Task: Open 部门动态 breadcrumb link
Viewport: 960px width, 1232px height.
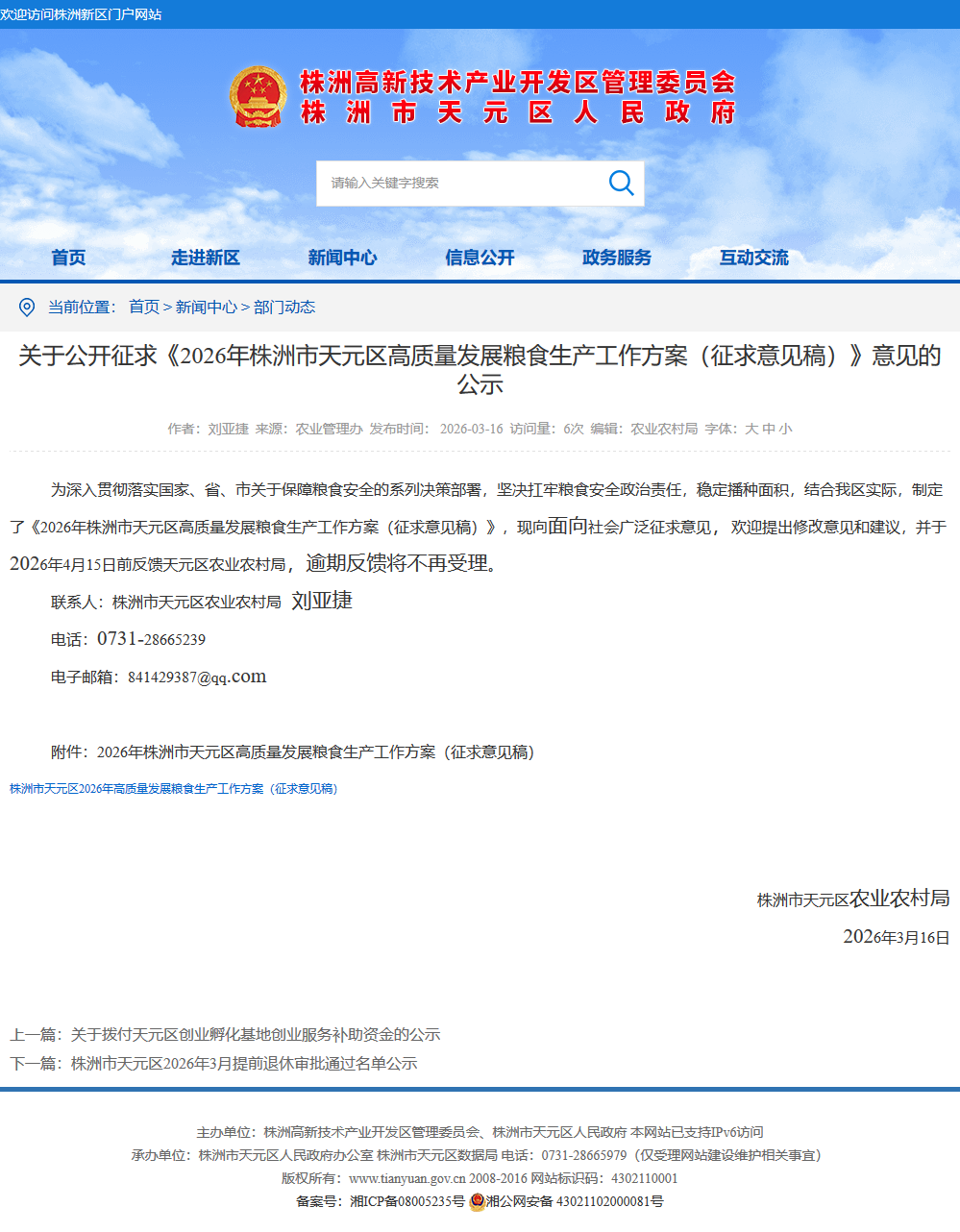Action: 284,308
